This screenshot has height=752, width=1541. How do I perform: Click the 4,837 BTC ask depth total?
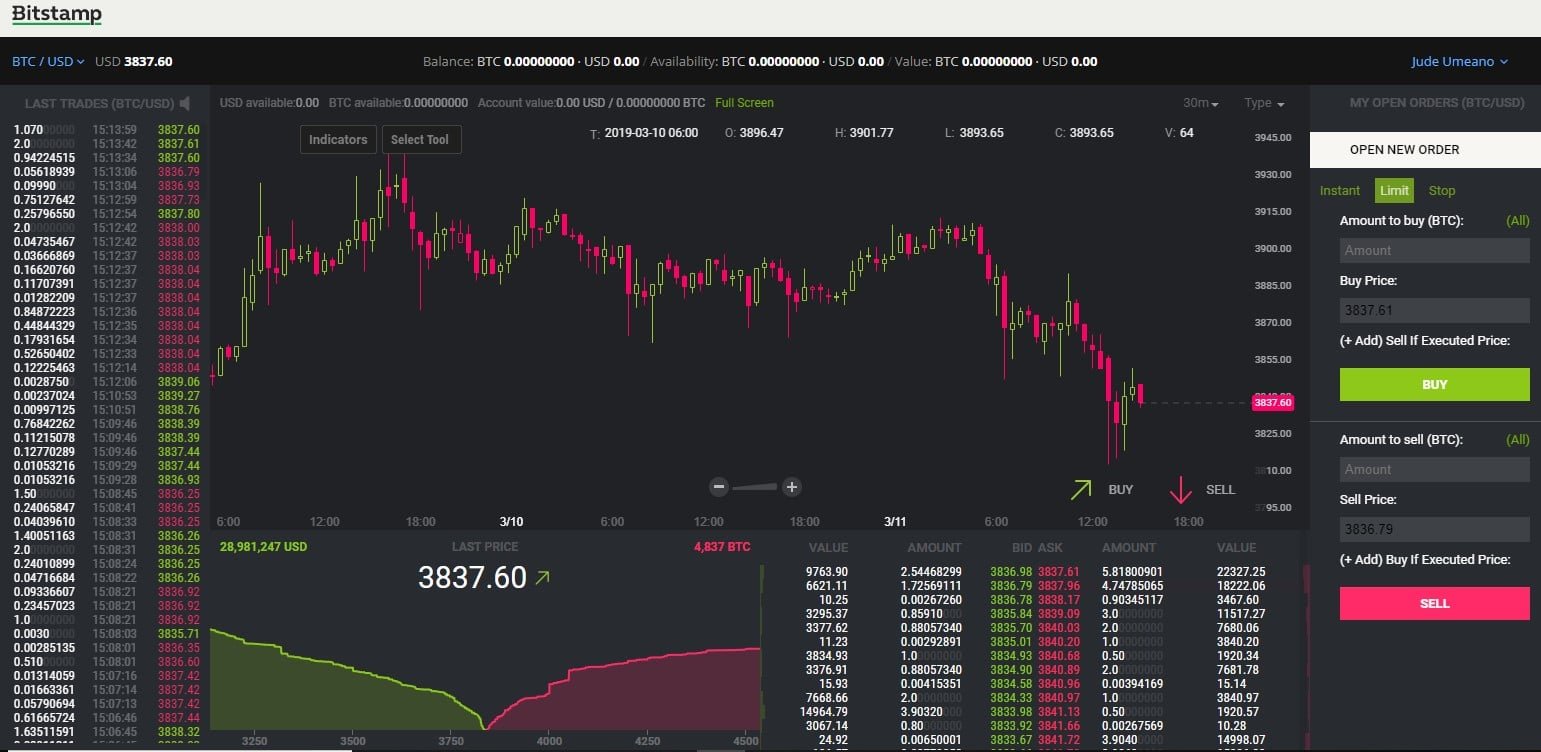tap(721, 547)
